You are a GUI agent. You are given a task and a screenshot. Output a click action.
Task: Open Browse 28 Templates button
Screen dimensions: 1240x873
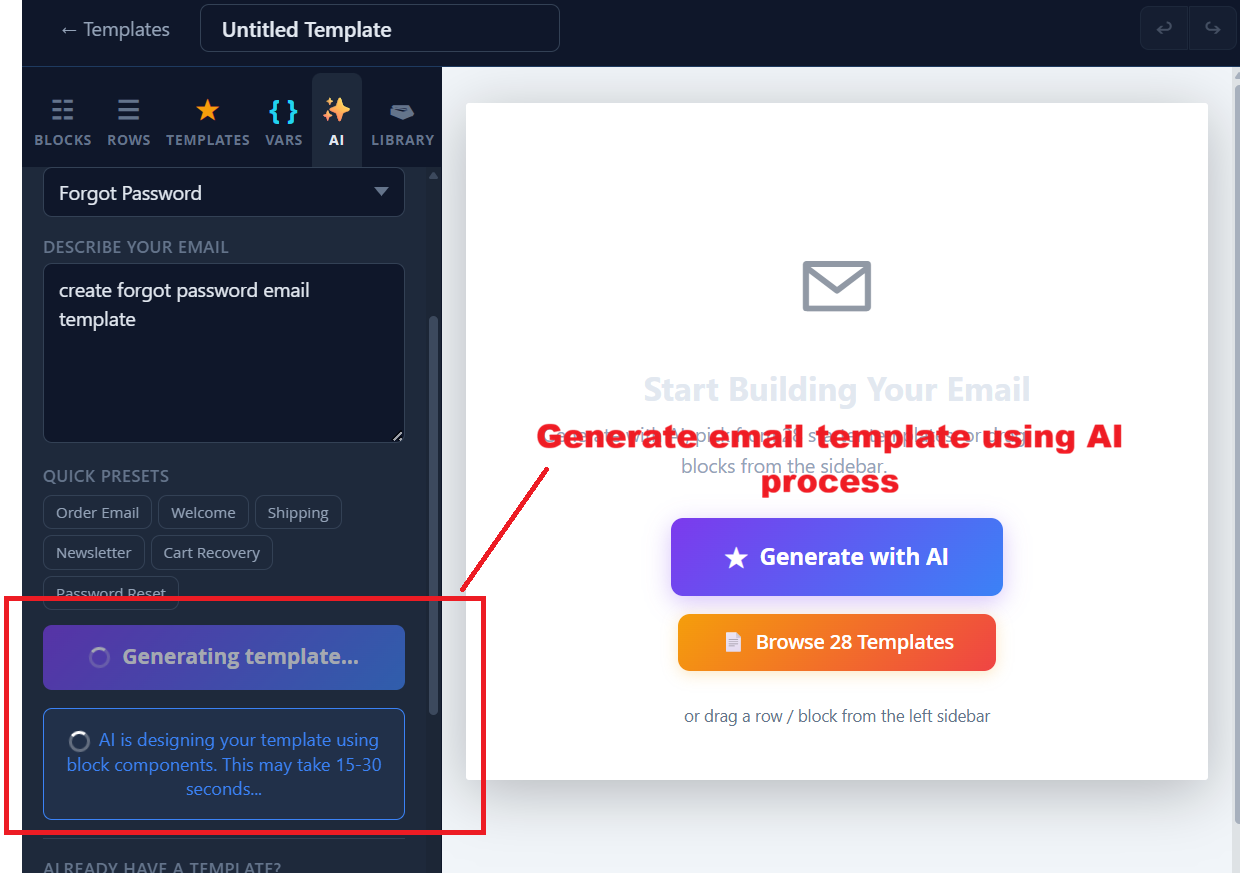coord(837,642)
